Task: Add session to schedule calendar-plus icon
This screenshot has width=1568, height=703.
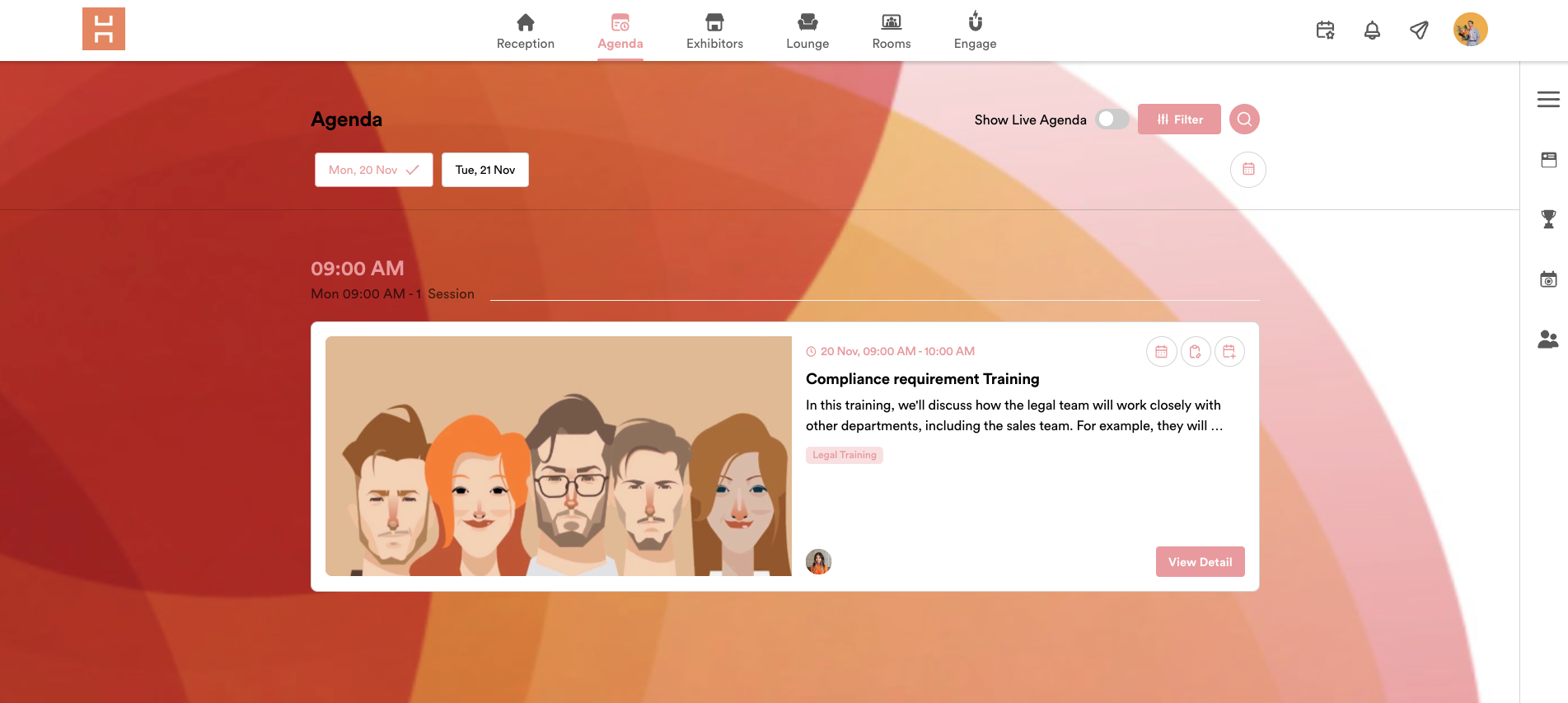Action: [x=1229, y=352]
